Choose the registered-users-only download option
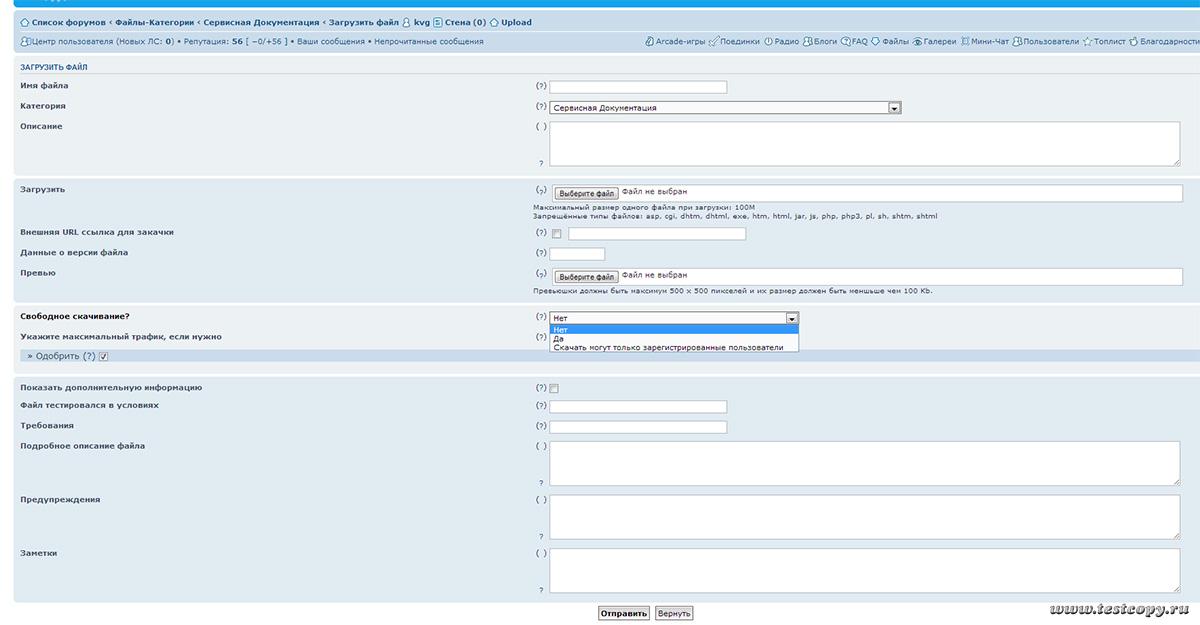1200x625 pixels. click(x=668, y=347)
